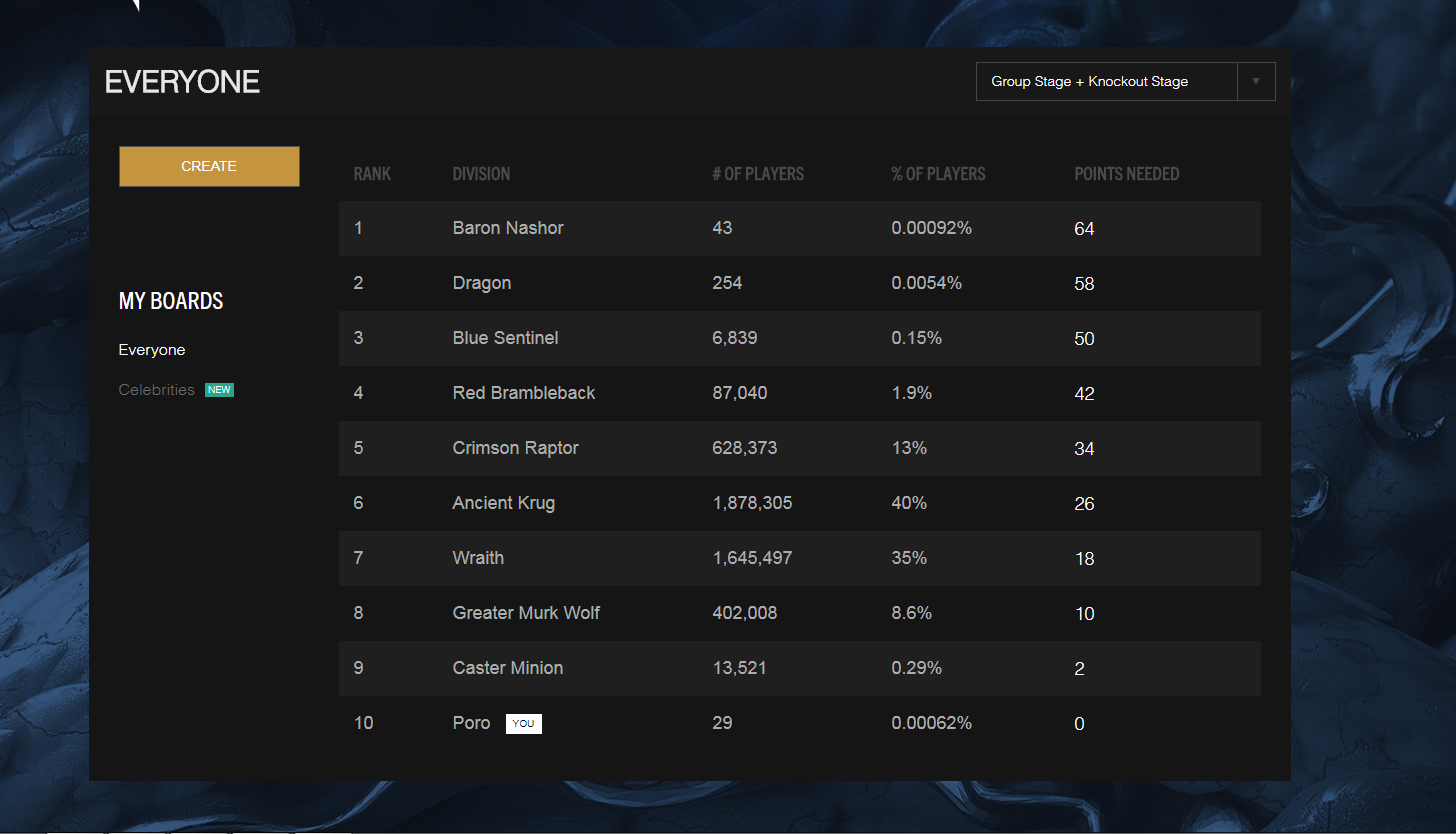Select the Red Brambleback division

(x=524, y=393)
